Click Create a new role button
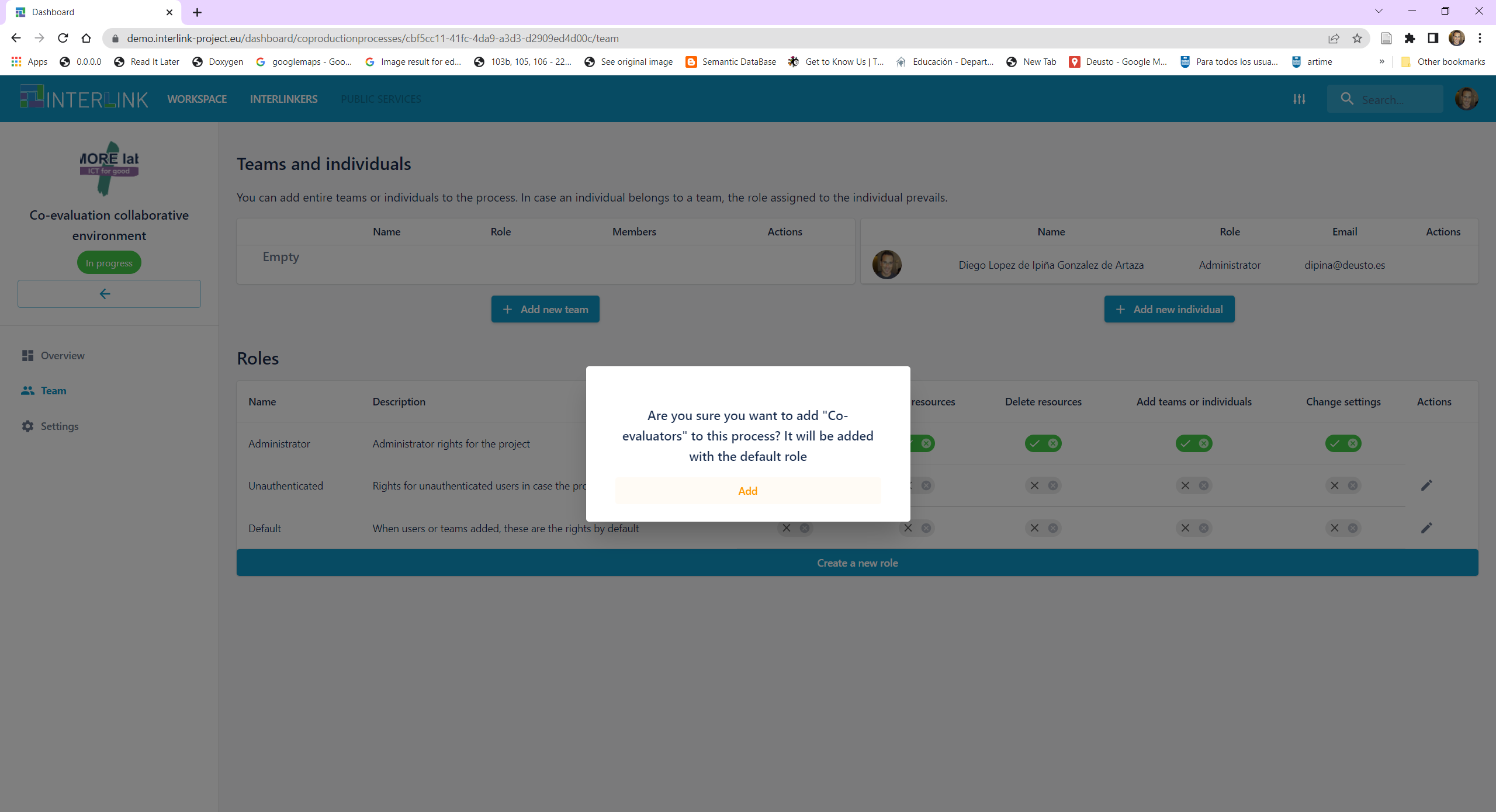Screen dimensions: 1496x812 pyautogui.click(x=857, y=562)
